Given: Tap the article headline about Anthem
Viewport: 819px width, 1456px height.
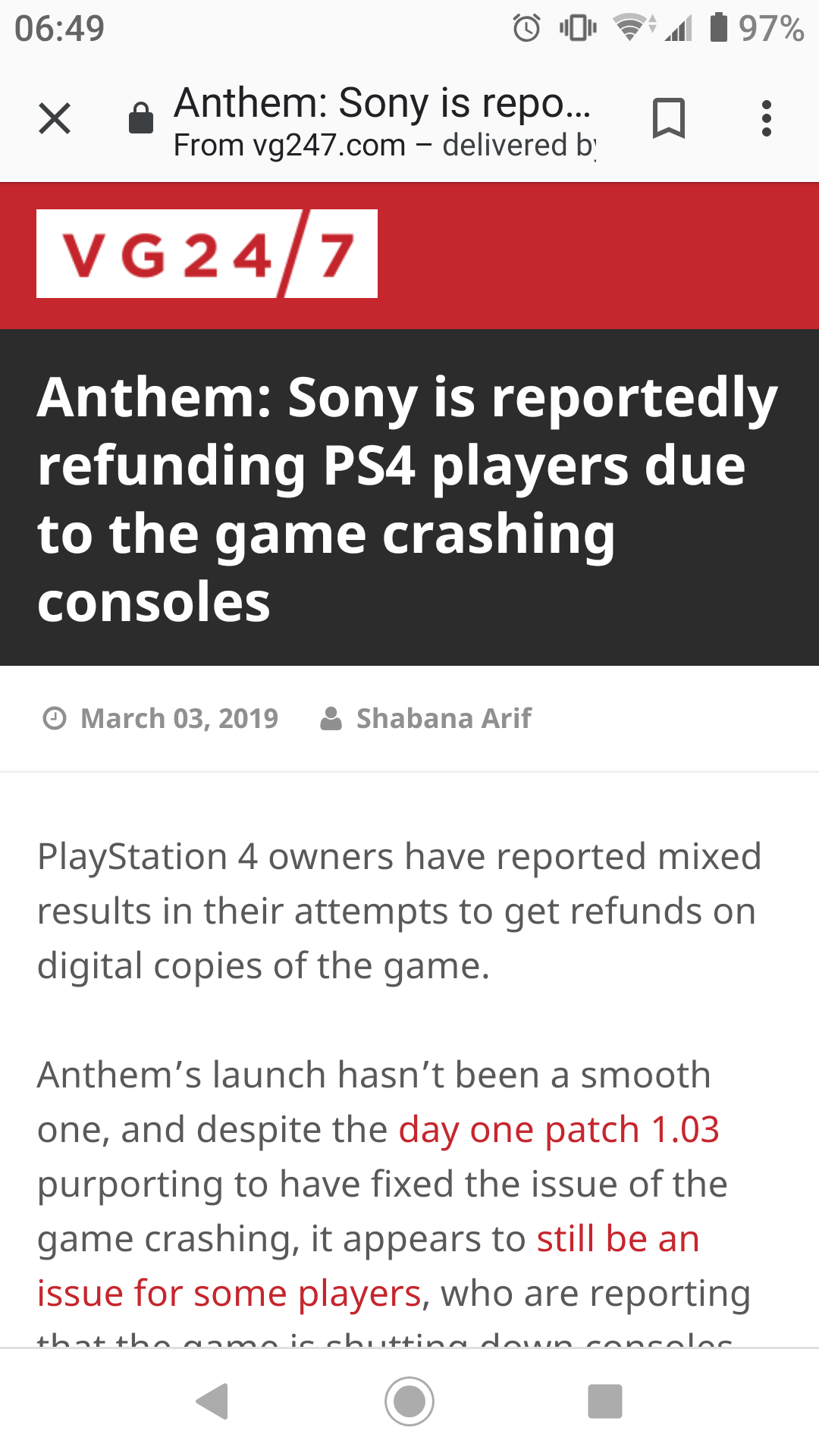Looking at the screenshot, I should click(x=407, y=498).
